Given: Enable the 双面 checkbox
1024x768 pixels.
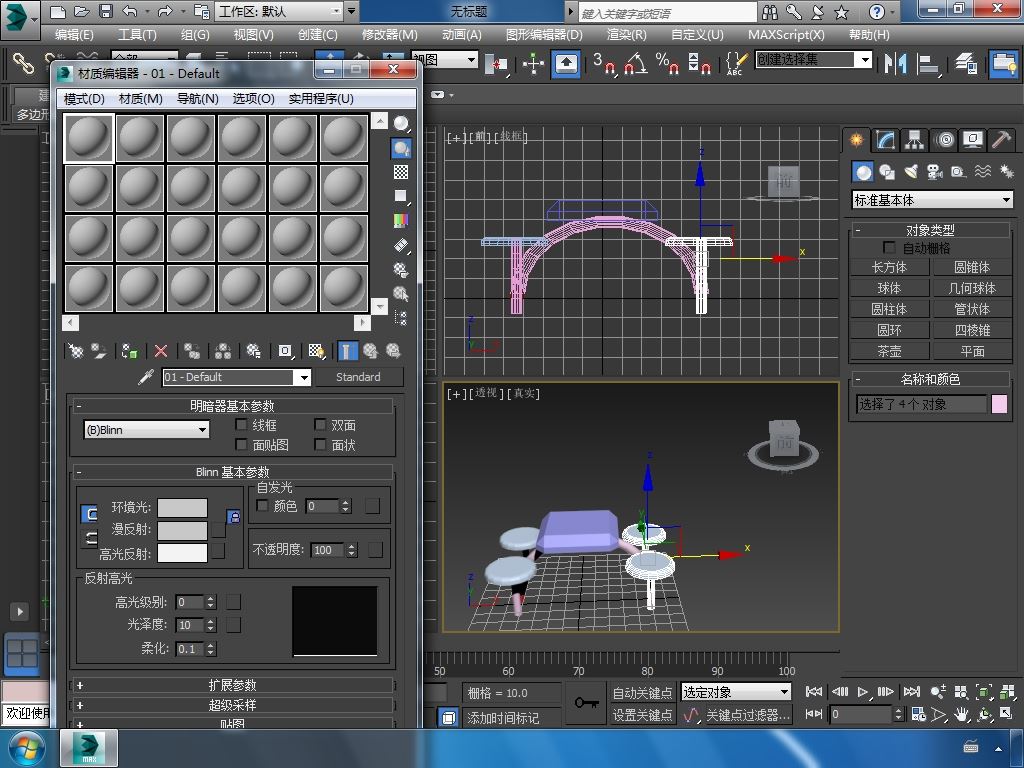Looking at the screenshot, I should pos(320,424).
